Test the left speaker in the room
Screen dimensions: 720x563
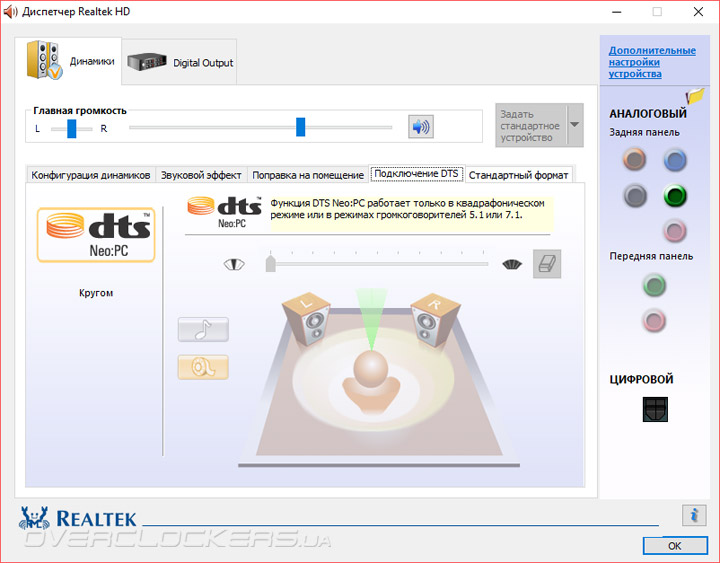point(306,319)
